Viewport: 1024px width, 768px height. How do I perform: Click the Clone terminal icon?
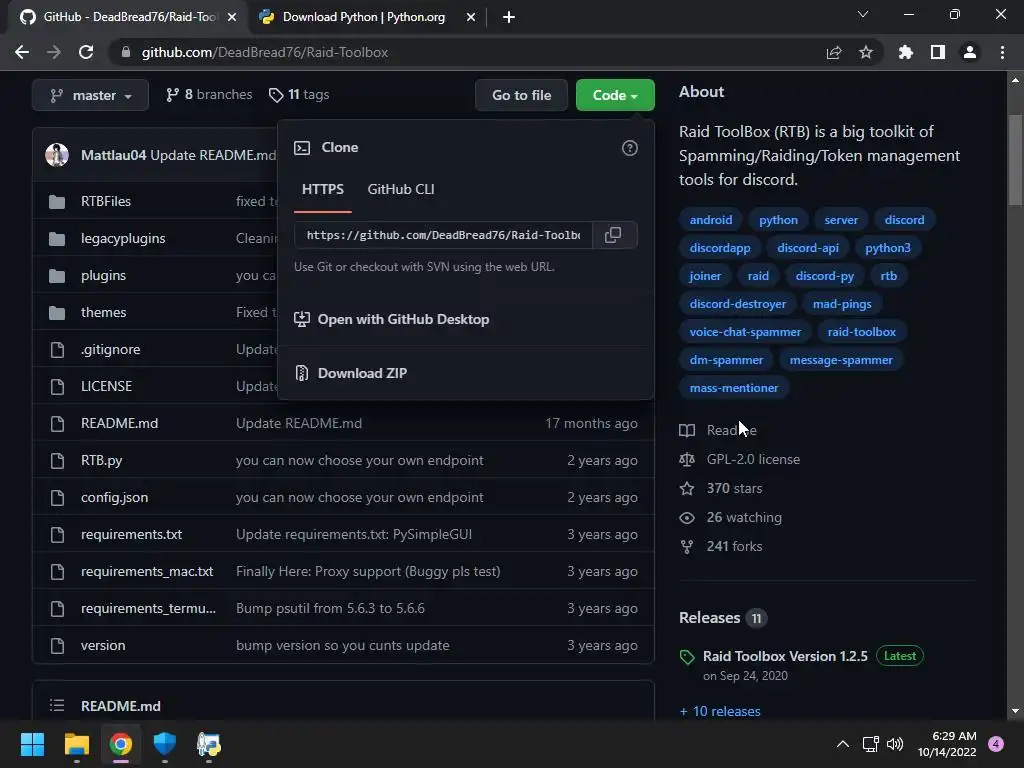[x=302, y=148]
